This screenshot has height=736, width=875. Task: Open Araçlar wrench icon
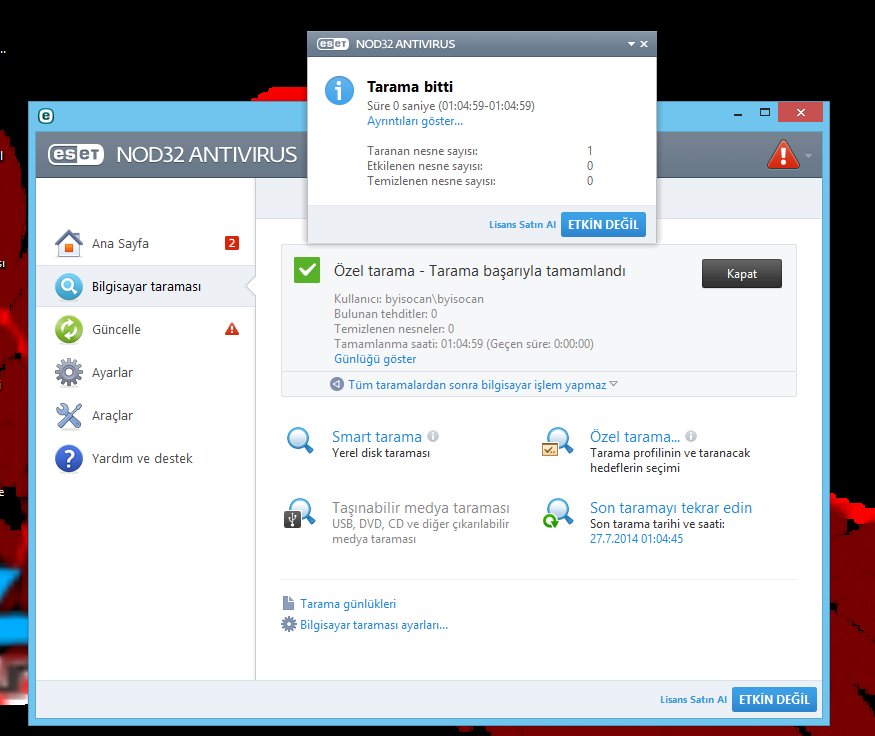pos(69,416)
